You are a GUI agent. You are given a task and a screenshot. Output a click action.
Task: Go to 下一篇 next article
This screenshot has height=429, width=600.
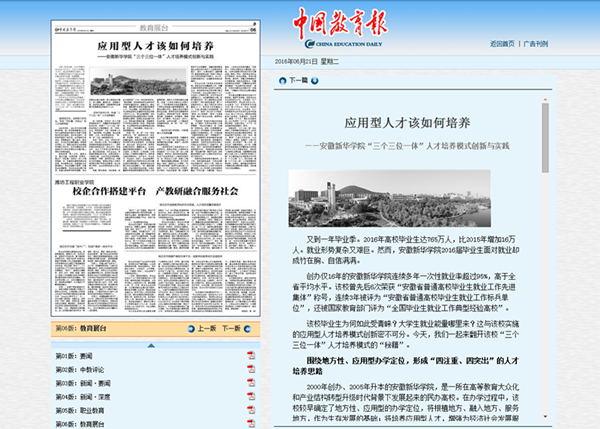pos(298,79)
